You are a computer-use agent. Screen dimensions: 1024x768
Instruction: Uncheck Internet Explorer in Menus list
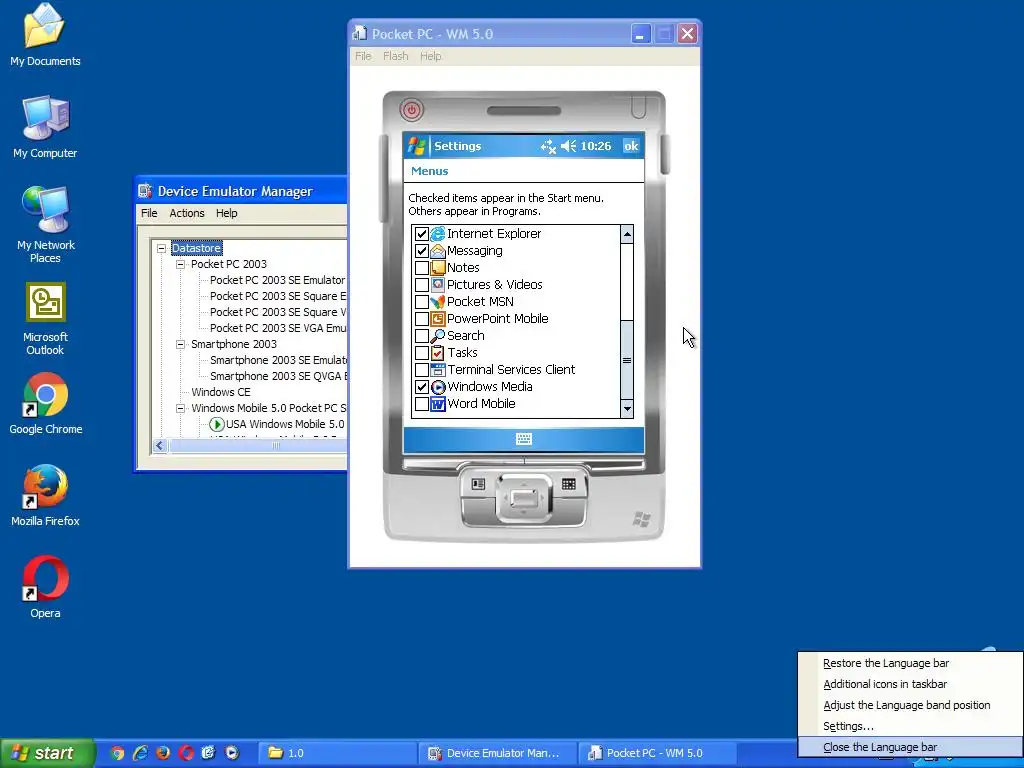pos(422,234)
